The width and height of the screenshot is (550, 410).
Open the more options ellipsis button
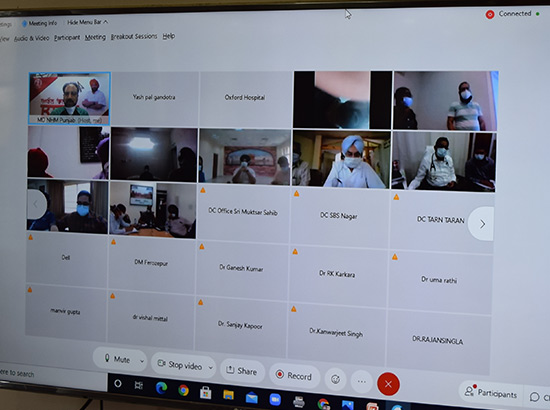pos(362,381)
